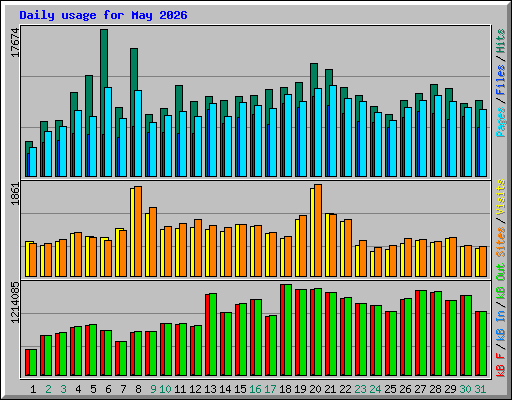Click day label 23 on x-axis
Viewport: 512px width, 400px height.
click(x=360, y=389)
